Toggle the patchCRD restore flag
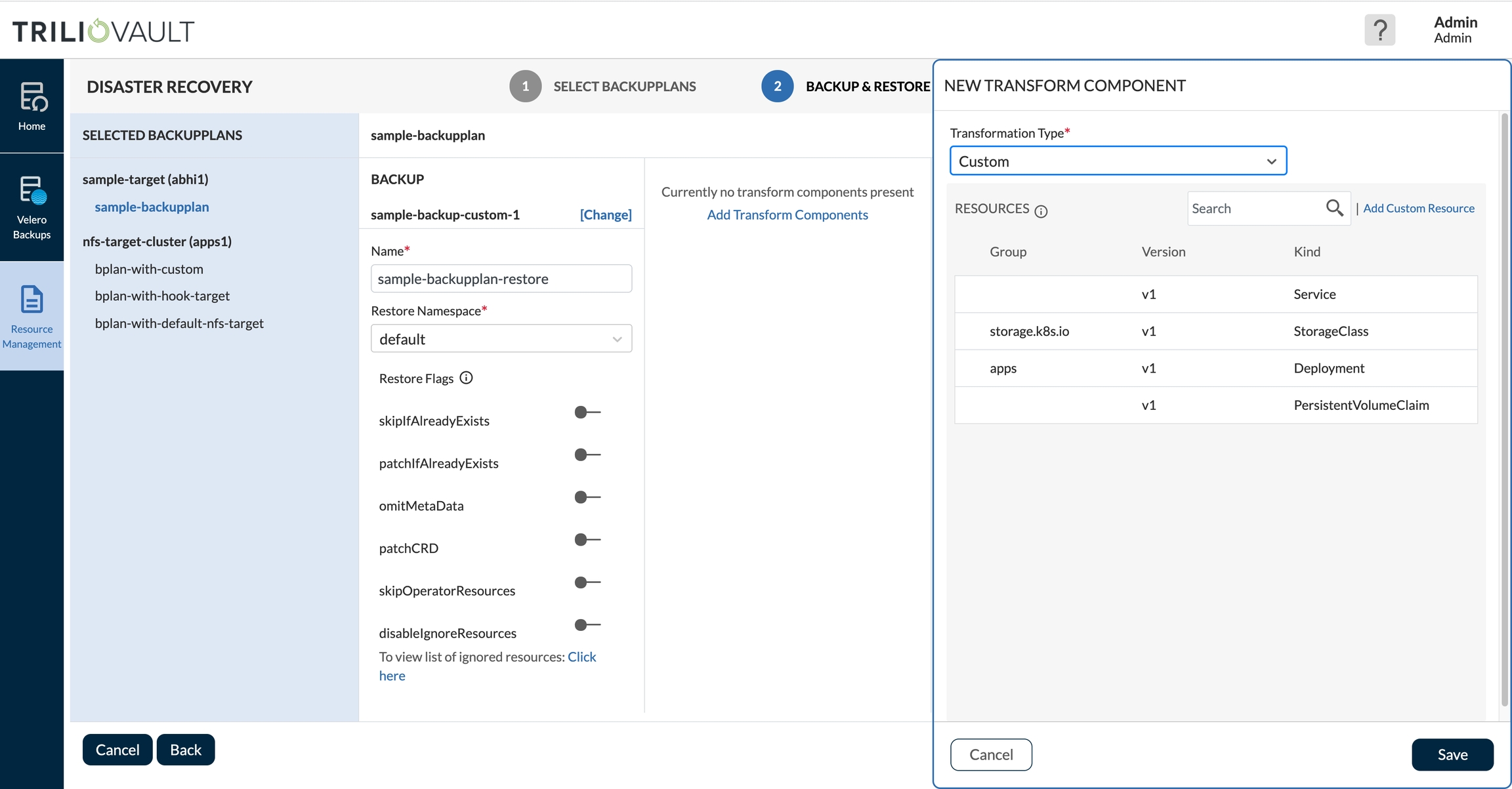This screenshot has height=789, width=1512. click(587, 540)
